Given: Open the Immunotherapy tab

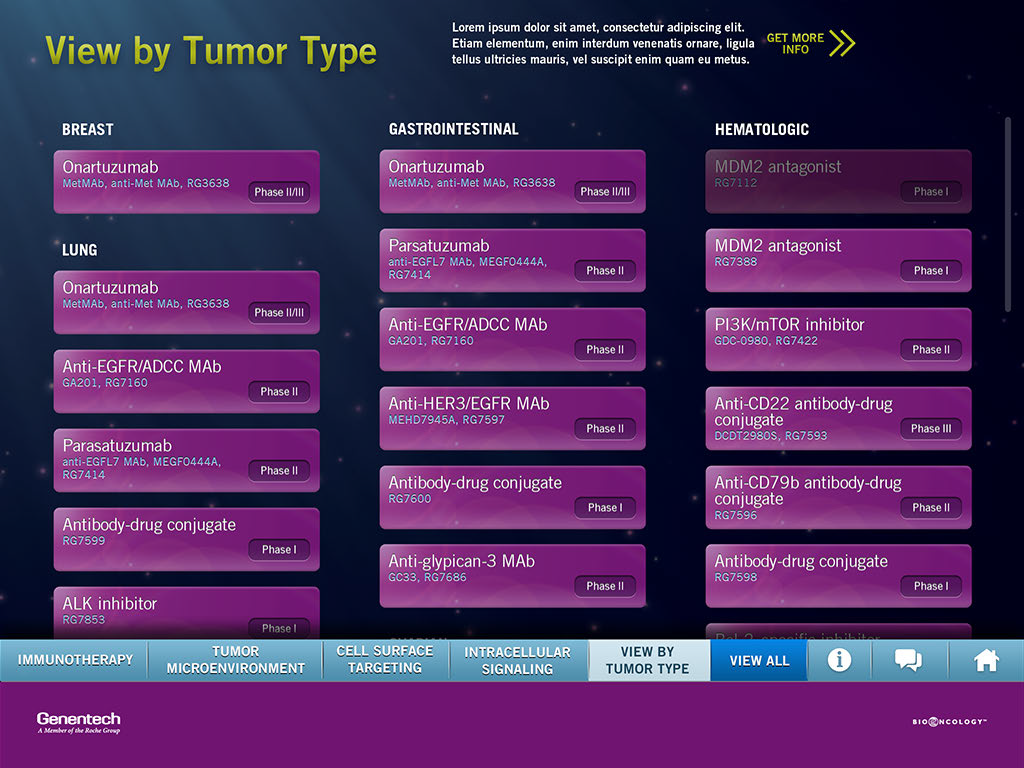Looking at the screenshot, I should coord(74,660).
